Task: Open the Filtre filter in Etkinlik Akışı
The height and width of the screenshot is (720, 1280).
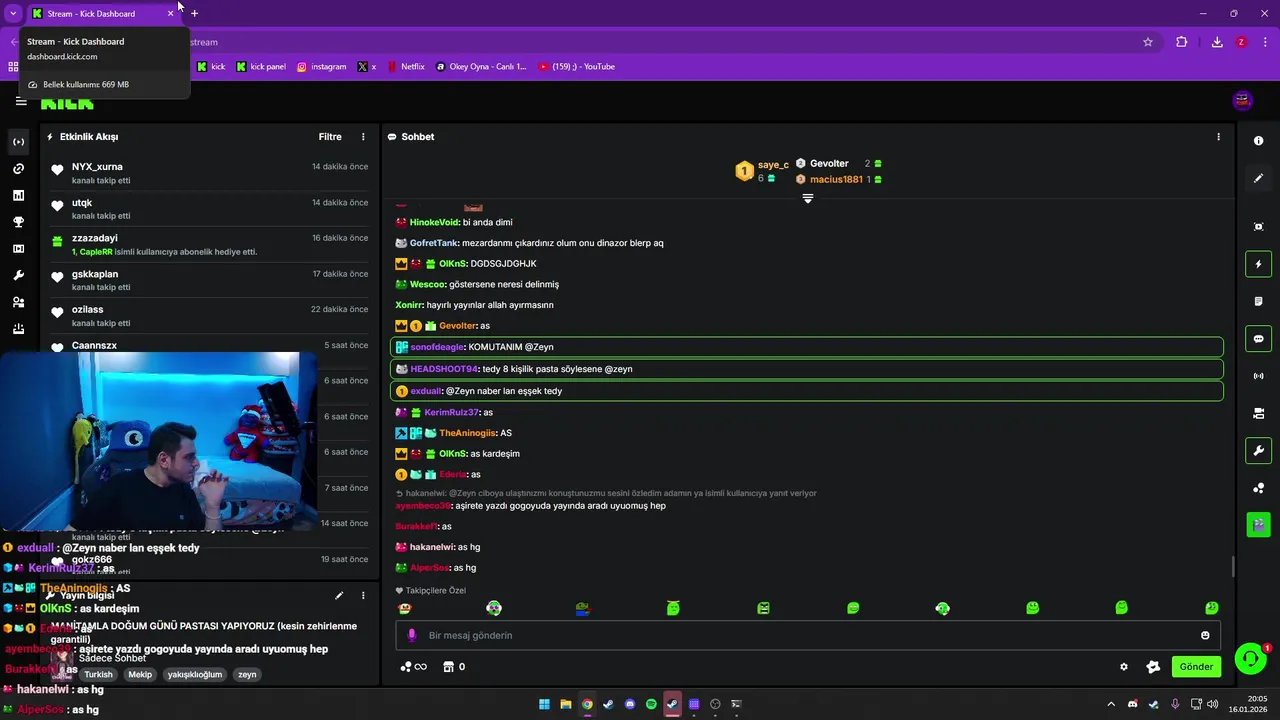Action: coord(330,137)
